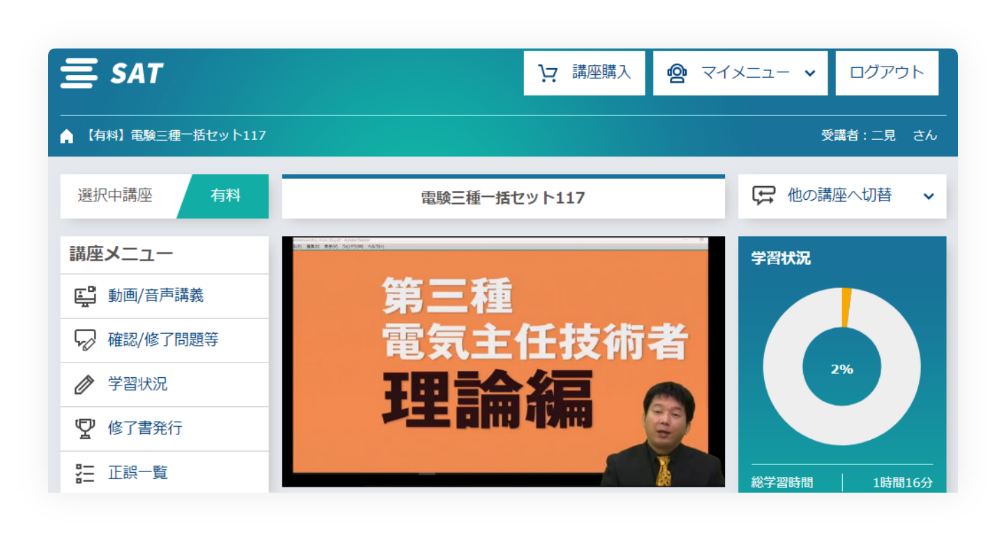Click the trophy icon for 修了書発行
Image resolution: width=1006 pixels, height=541 pixels.
(x=85, y=428)
